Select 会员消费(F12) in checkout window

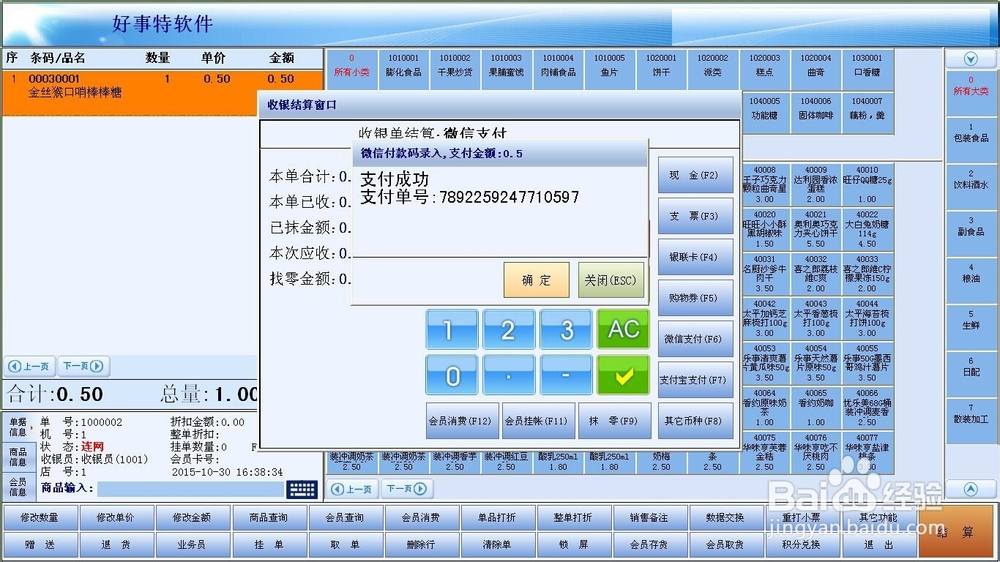pos(462,420)
